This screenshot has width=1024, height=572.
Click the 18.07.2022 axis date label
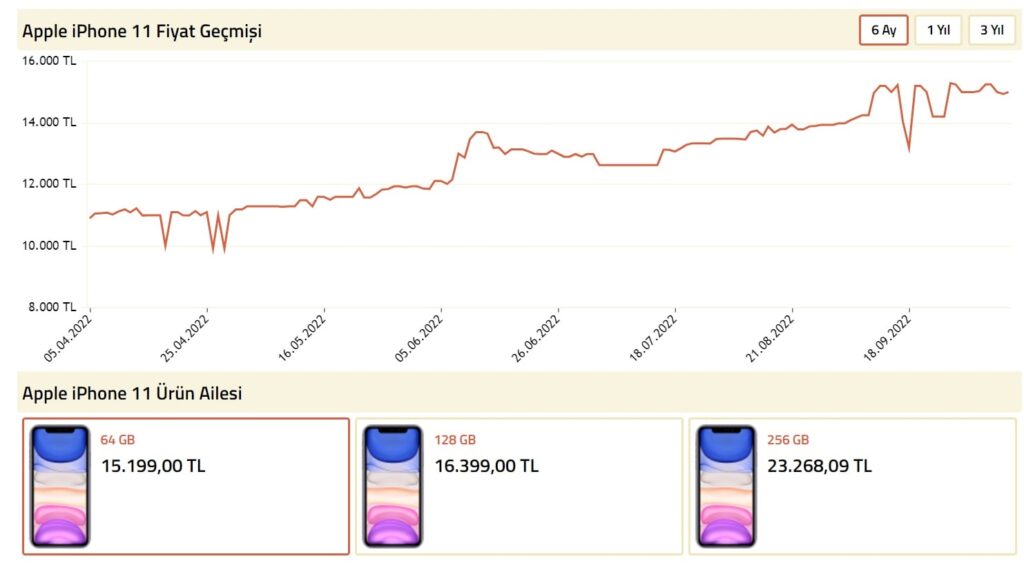pos(652,338)
